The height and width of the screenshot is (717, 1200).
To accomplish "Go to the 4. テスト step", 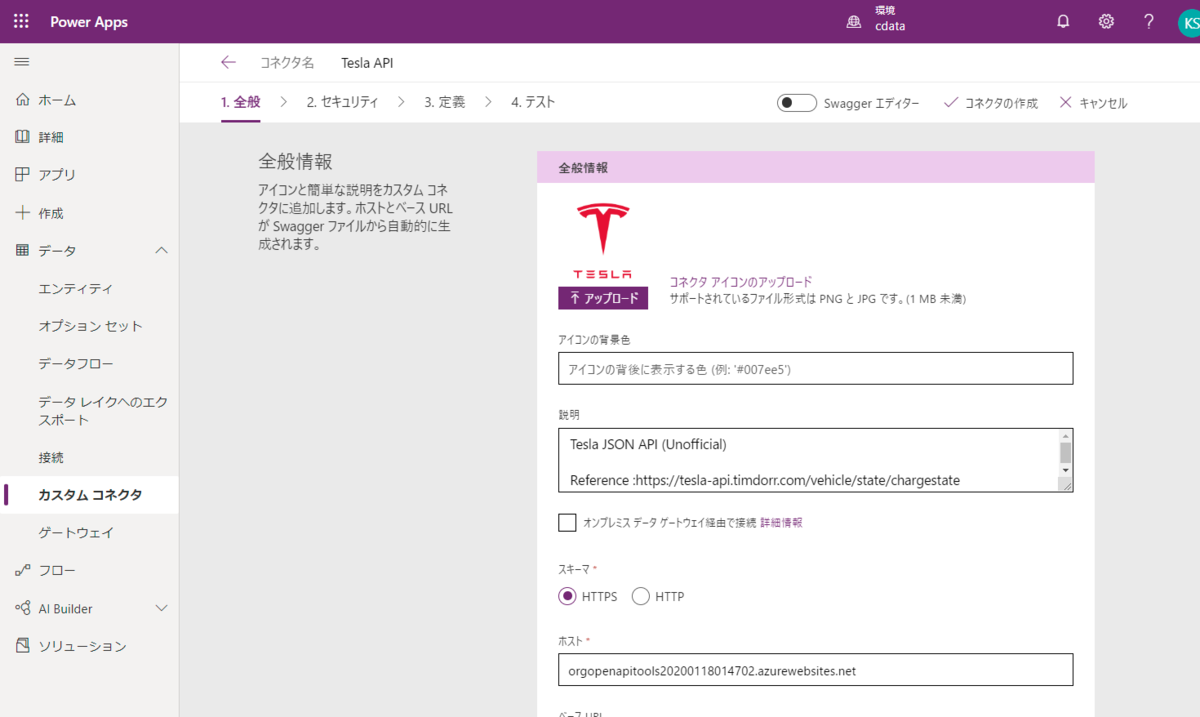I will point(533,102).
